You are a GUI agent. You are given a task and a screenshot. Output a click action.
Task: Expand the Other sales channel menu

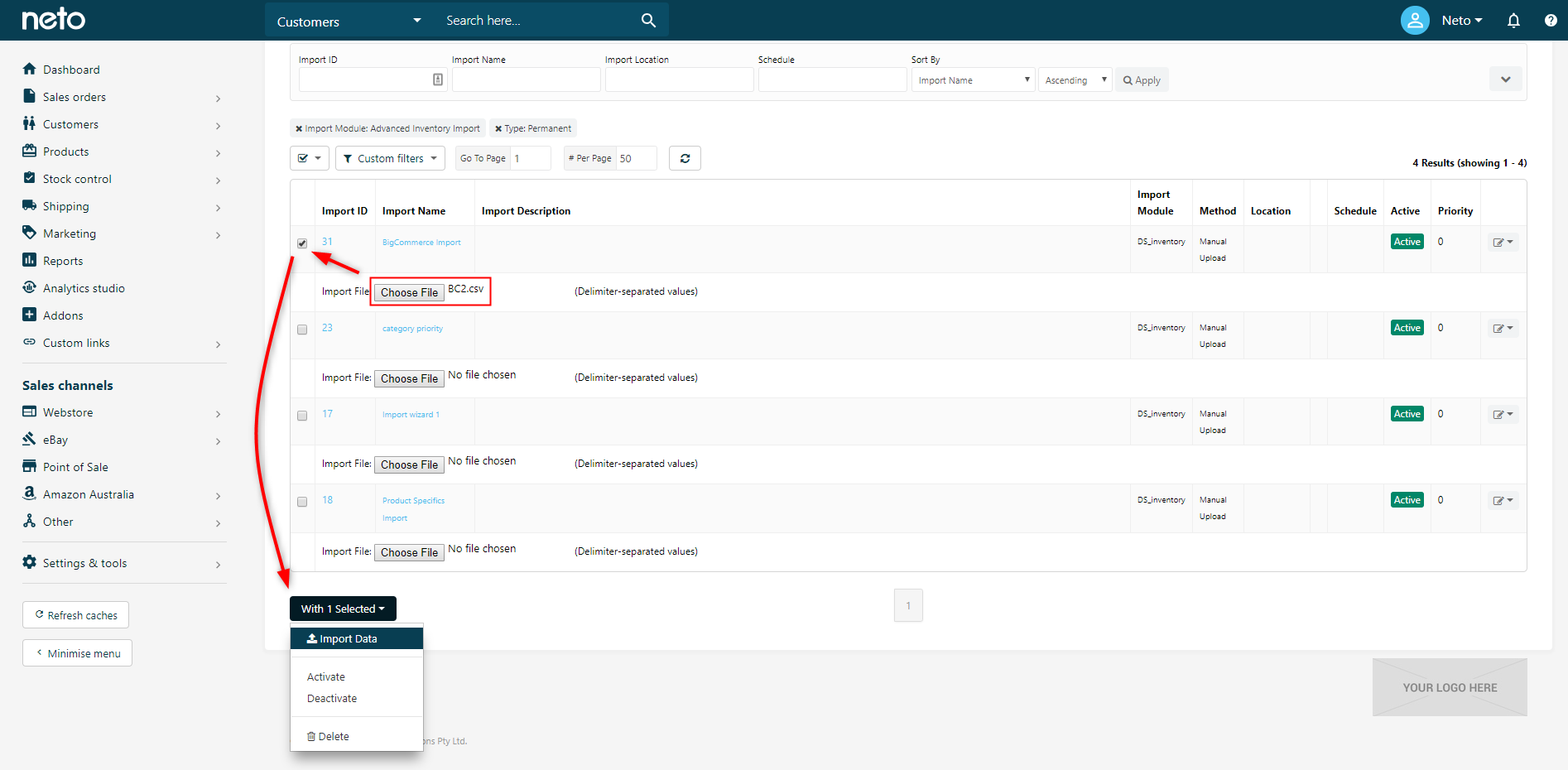[123, 522]
